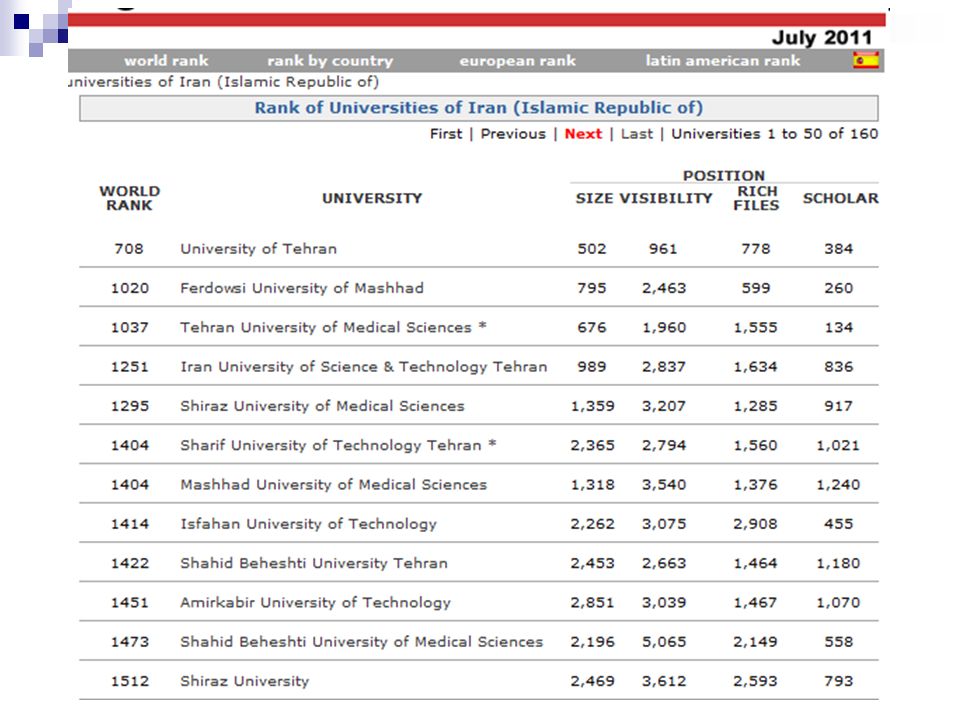Click the red Next link
960x720 pixels.
pos(583,133)
